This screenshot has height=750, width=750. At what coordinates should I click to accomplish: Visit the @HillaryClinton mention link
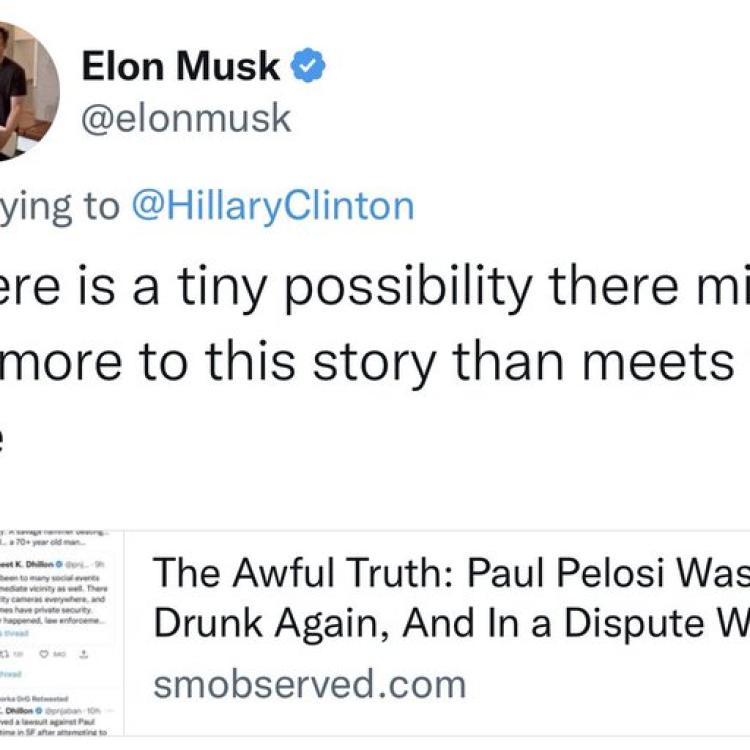[x=273, y=207]
